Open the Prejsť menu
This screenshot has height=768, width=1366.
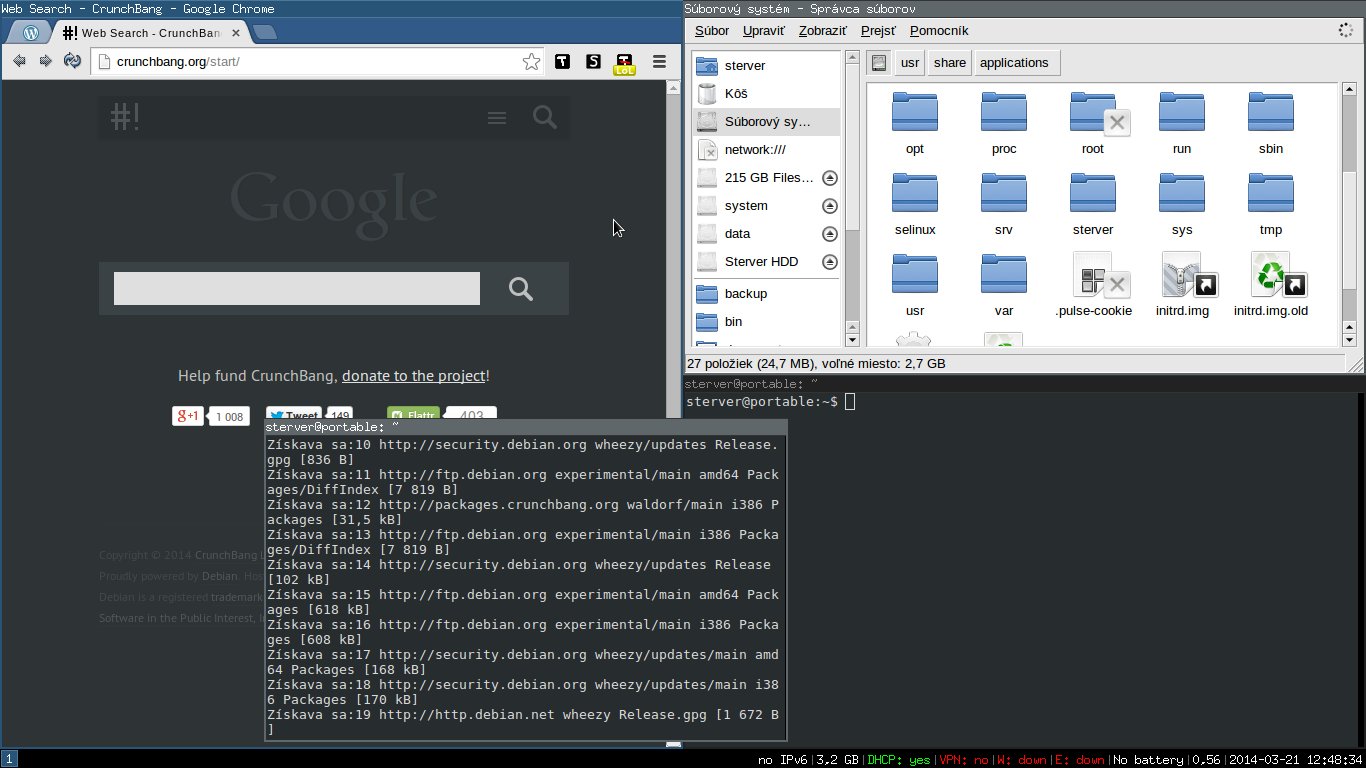(878, 31)
